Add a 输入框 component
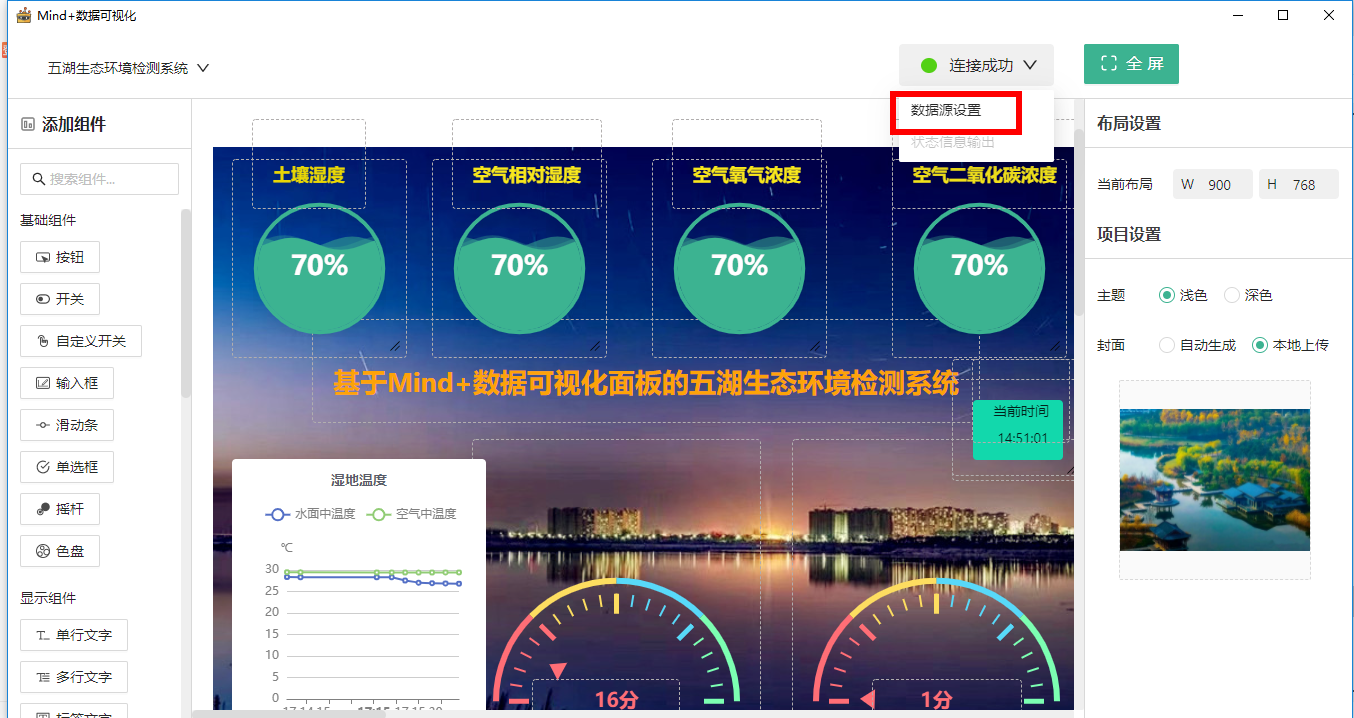Image resolution: width=1354 pixels, height=718 pixels. coord(67,383)
